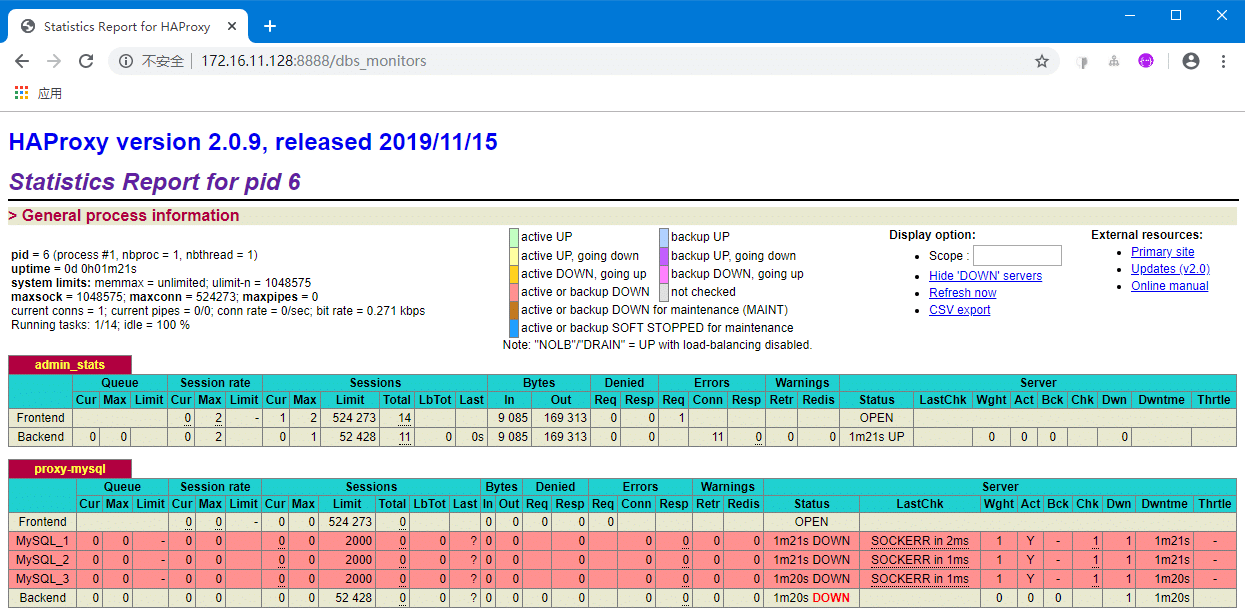Click the site security info icon

(x=126, y=61)
